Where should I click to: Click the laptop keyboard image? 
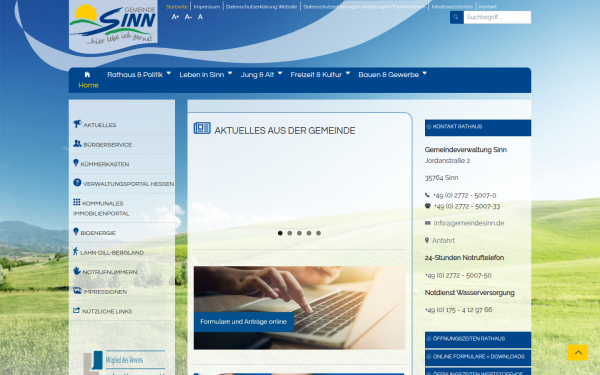pyautogui.click(x=299, y=308)
